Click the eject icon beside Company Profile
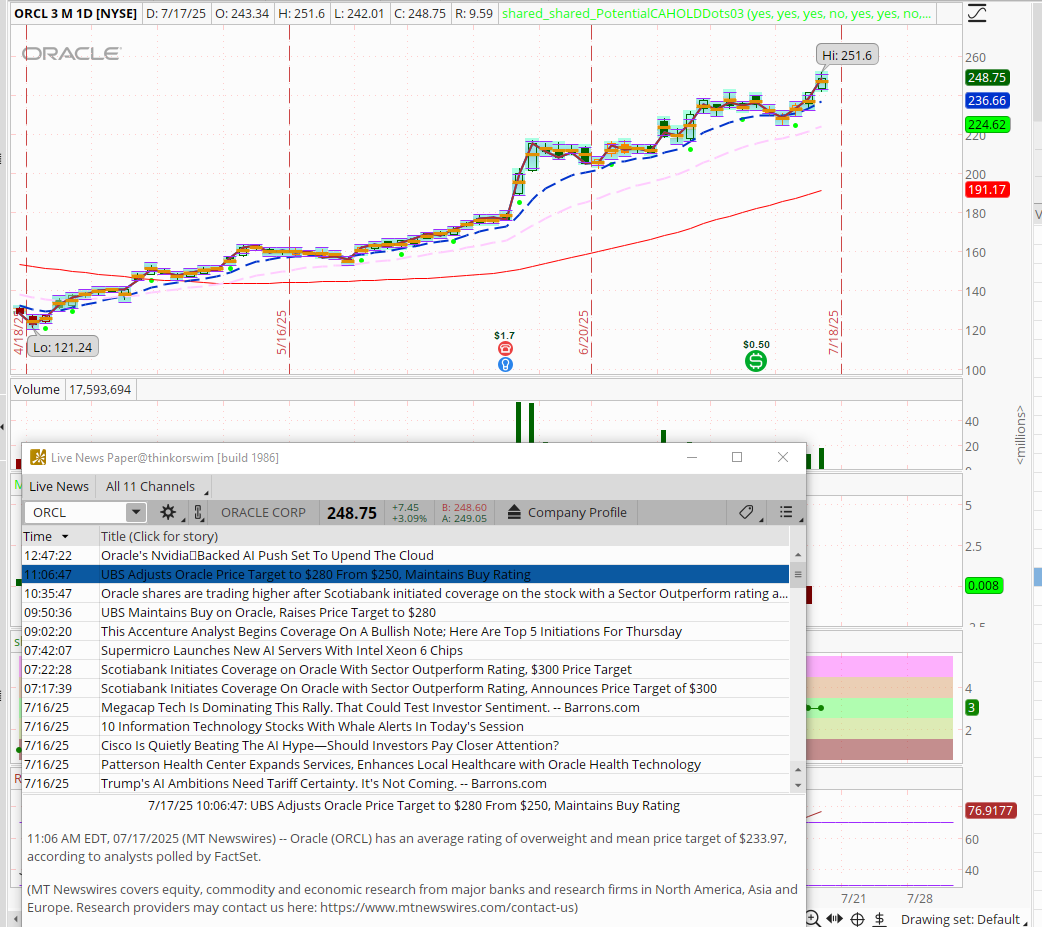The height and width of the screenshot is (927, 1042). (514, 512)
